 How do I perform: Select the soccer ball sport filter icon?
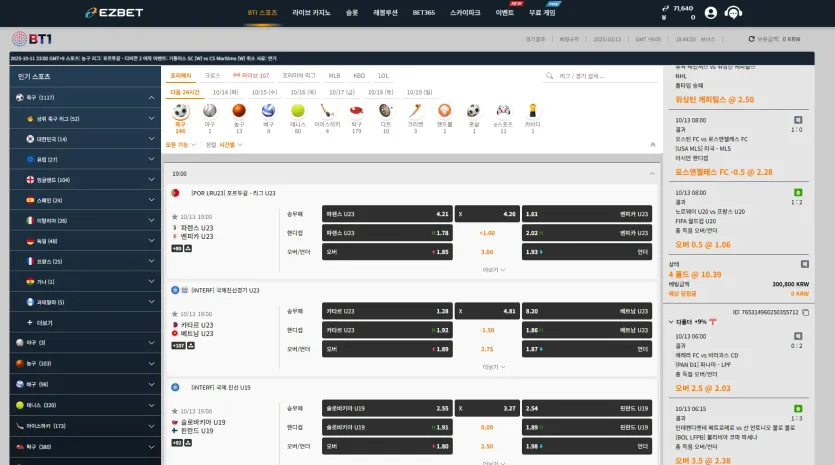click(x=181, y=111)
